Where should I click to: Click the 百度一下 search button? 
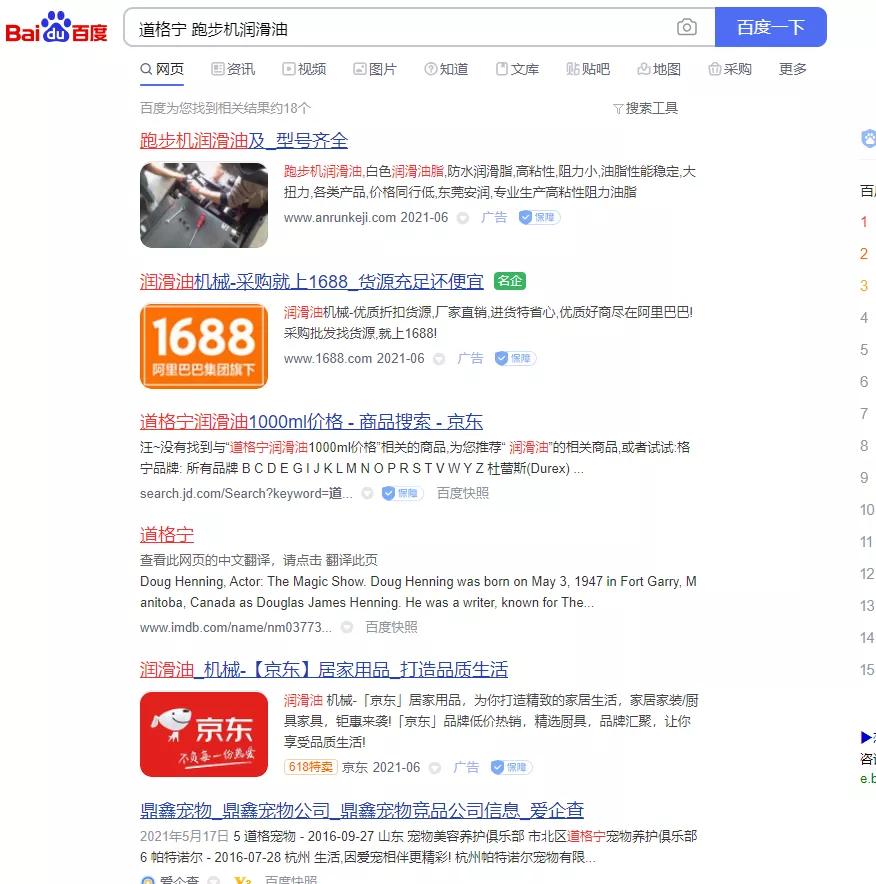pyautogui.click(x=771, y=27)
